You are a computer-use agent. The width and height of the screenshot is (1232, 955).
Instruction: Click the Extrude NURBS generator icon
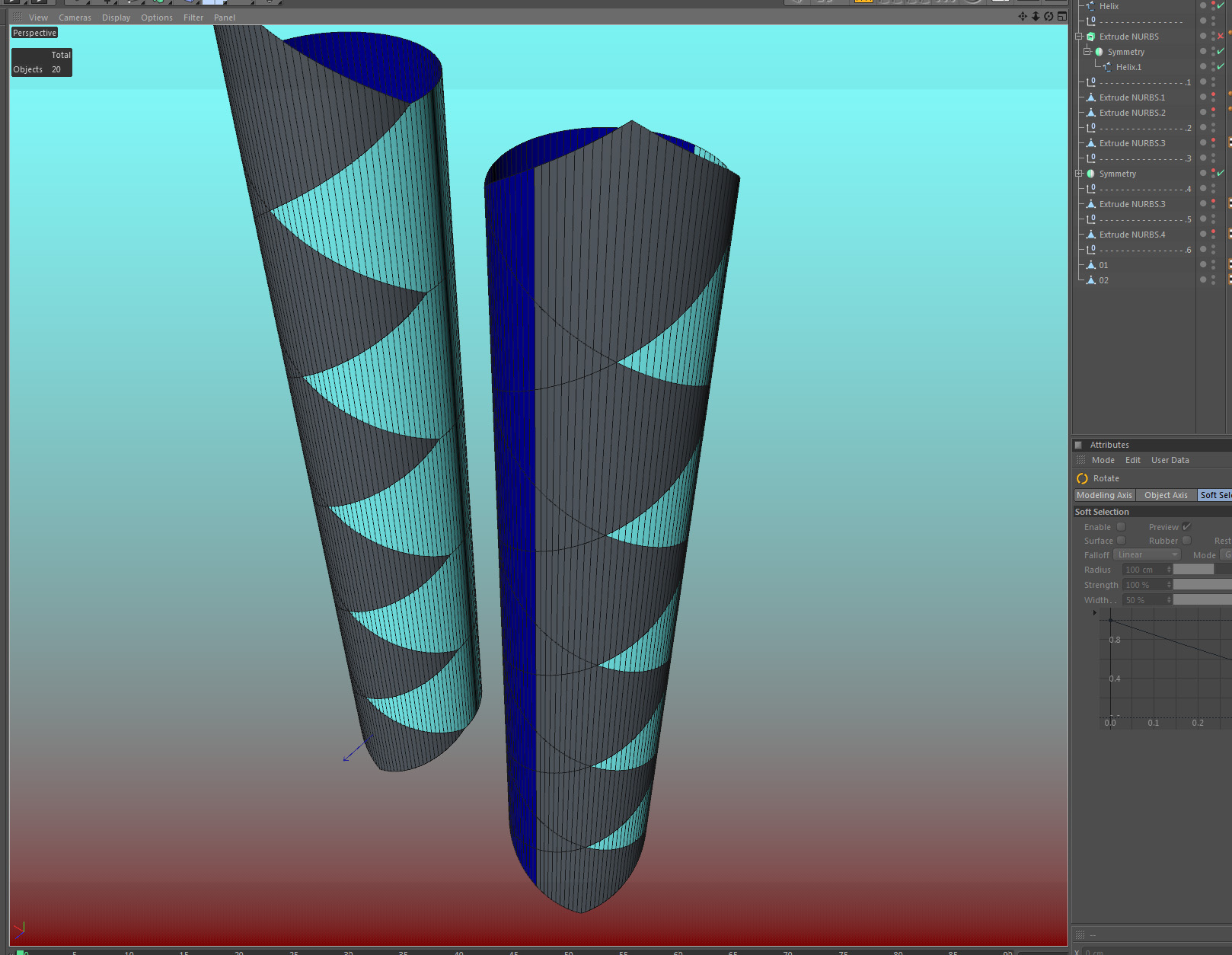coord(1091,37)
